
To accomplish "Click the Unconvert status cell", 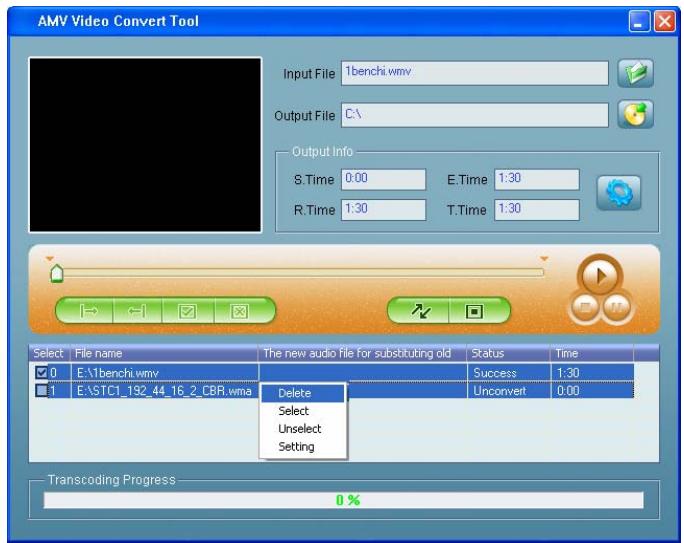I will pyautogui.click(x=508, y=390).
